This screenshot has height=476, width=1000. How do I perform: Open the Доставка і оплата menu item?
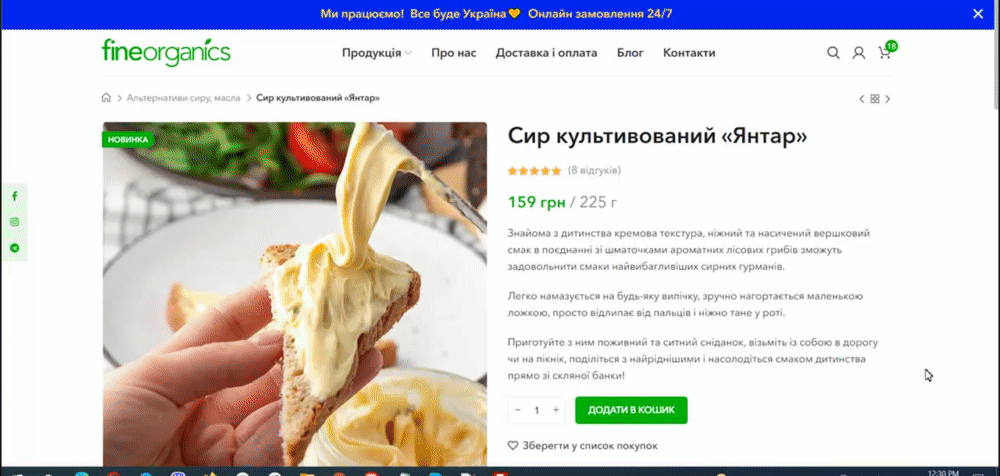point(547,53)
